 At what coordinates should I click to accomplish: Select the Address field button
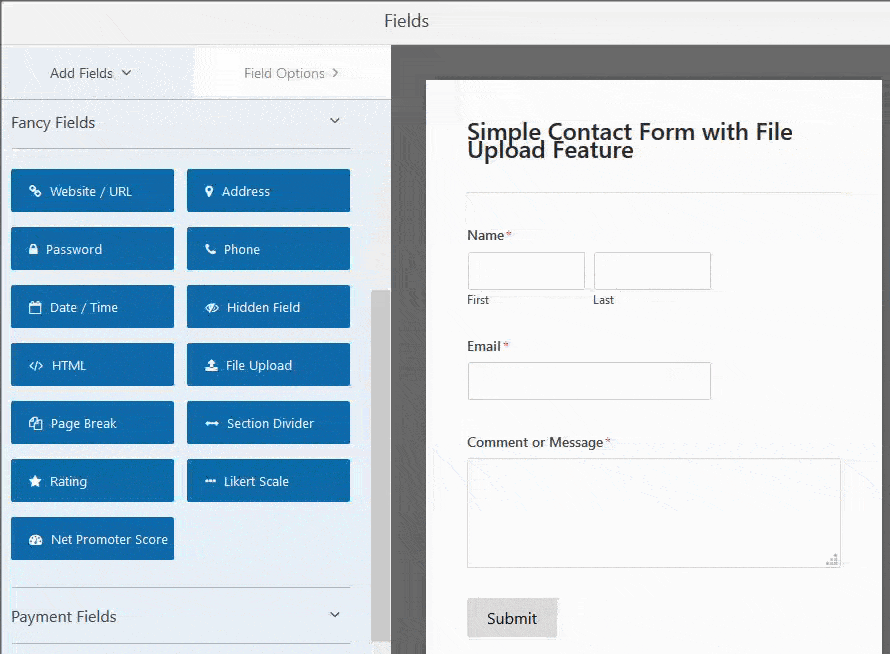[267, 190]
